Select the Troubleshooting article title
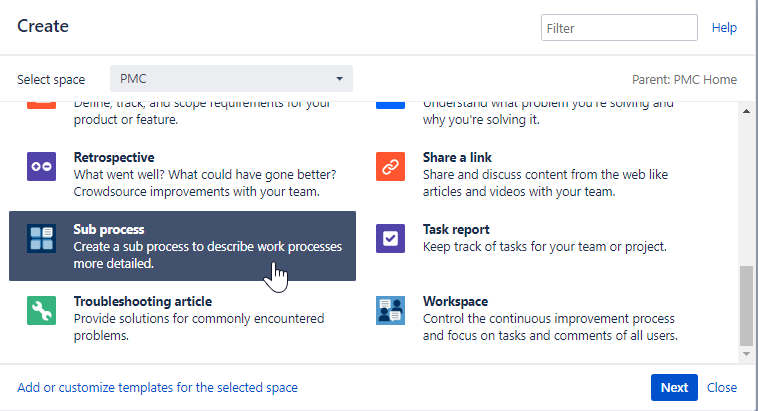Screen dimensions: 758x411 (x=143, y=302)
